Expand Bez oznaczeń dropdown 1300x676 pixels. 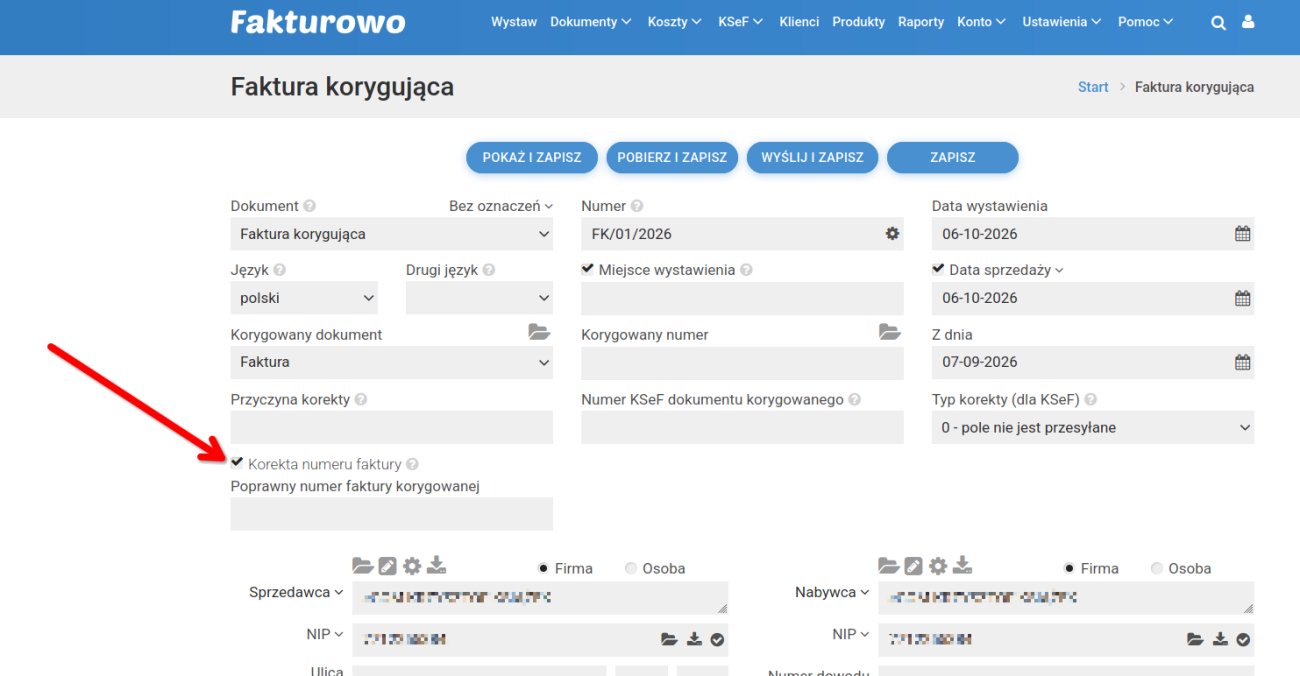(x=501, y=206)
